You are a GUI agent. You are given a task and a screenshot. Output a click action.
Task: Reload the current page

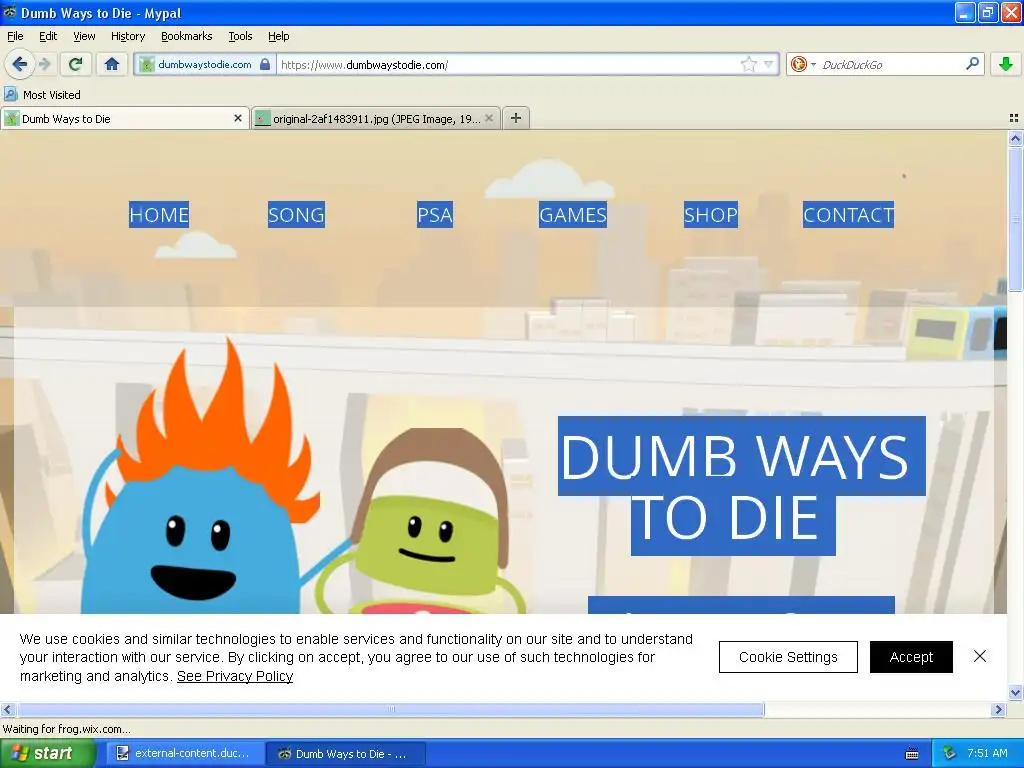coord(76,64)
